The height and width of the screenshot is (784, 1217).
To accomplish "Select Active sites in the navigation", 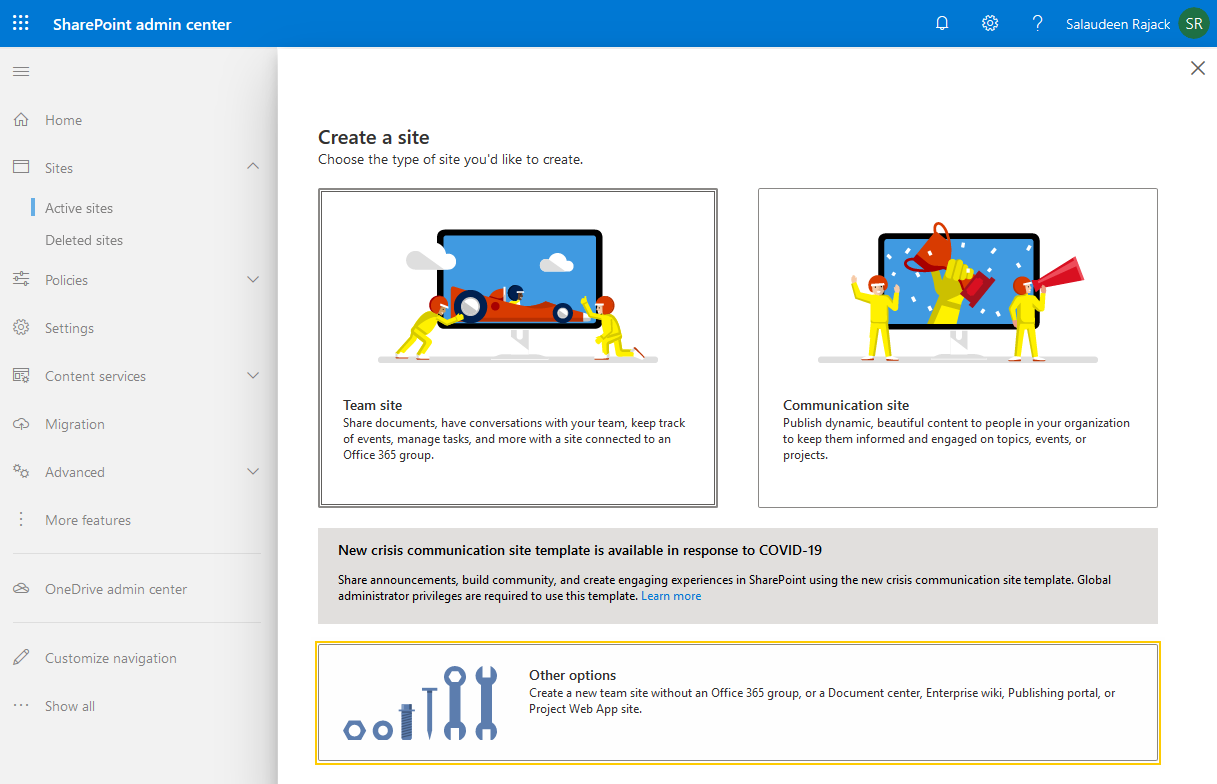I will point(78,207).
